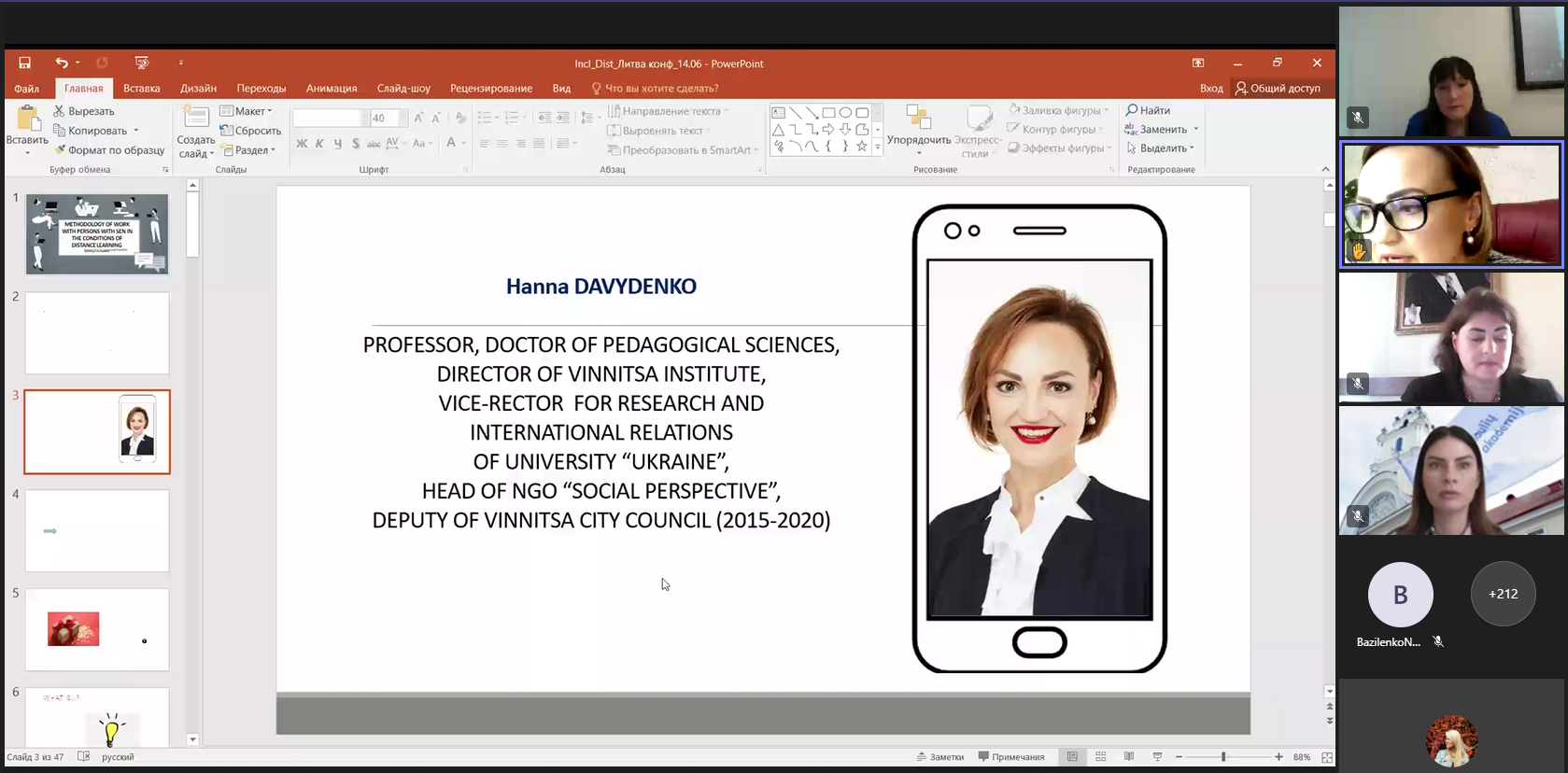
Task: Click the Save icon in the title bar
Action: tap(25, 63)
